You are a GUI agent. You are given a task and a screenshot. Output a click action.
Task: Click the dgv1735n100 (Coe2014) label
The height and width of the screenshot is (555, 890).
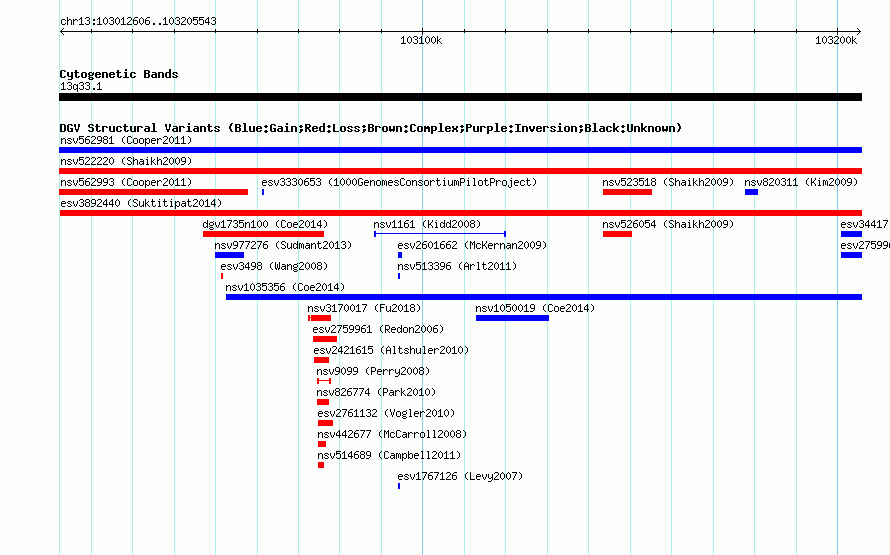pyautogui.click(x=265, y=224)
